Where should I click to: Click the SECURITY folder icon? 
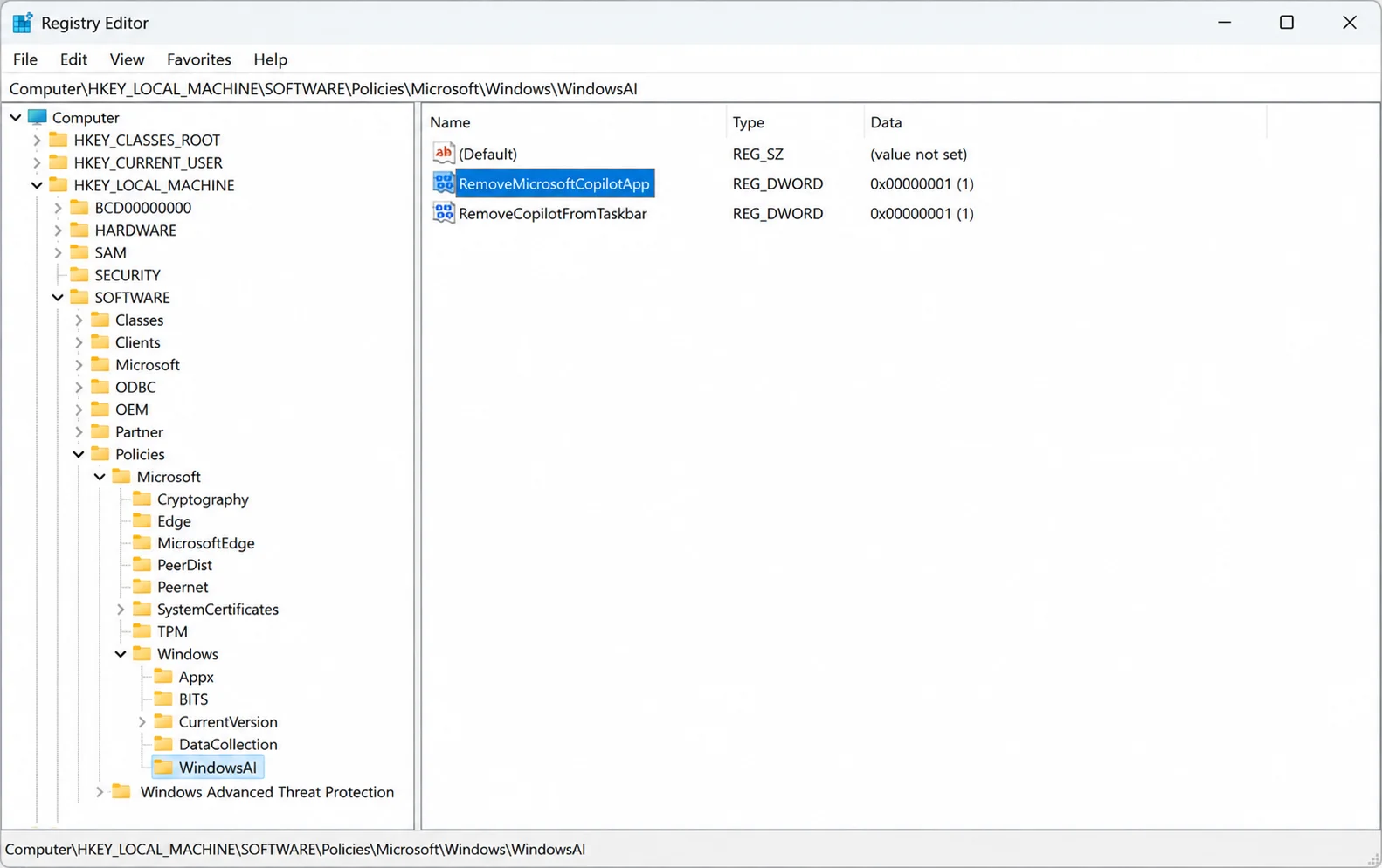79,275
